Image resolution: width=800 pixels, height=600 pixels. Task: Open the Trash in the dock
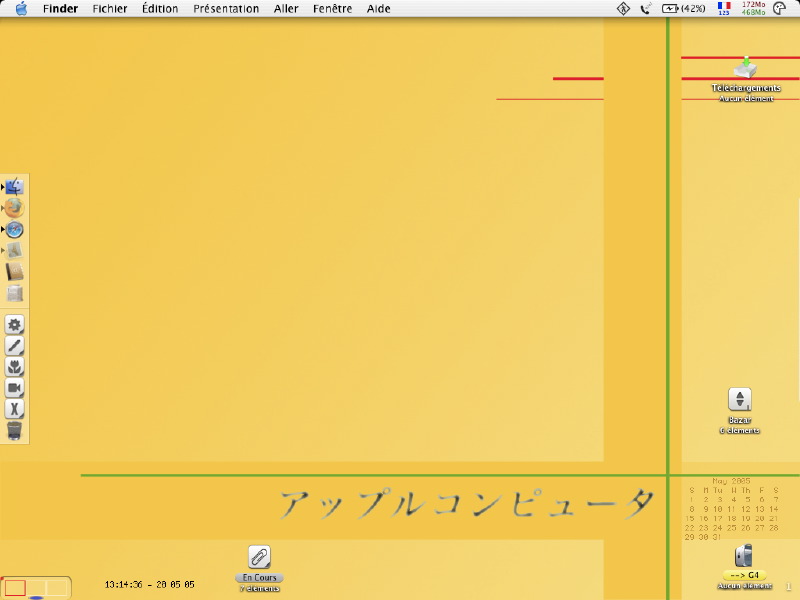pos(14,431)
